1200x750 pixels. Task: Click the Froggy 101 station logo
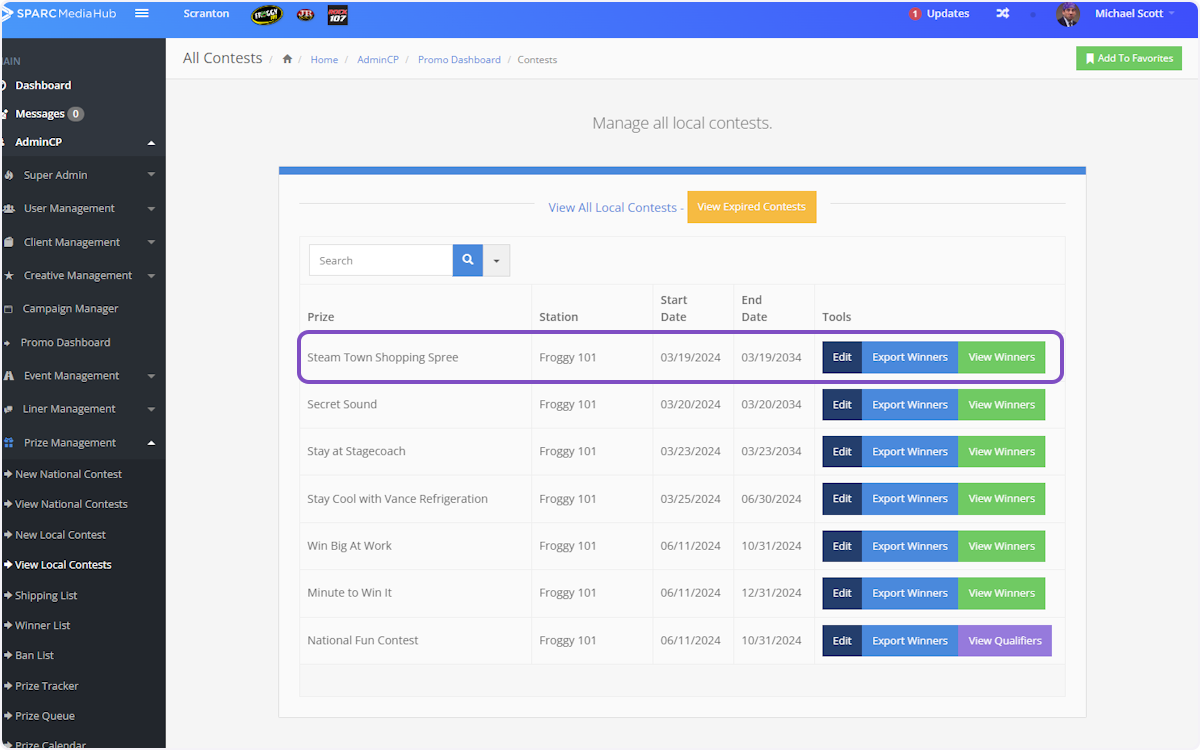click(267, 15)
